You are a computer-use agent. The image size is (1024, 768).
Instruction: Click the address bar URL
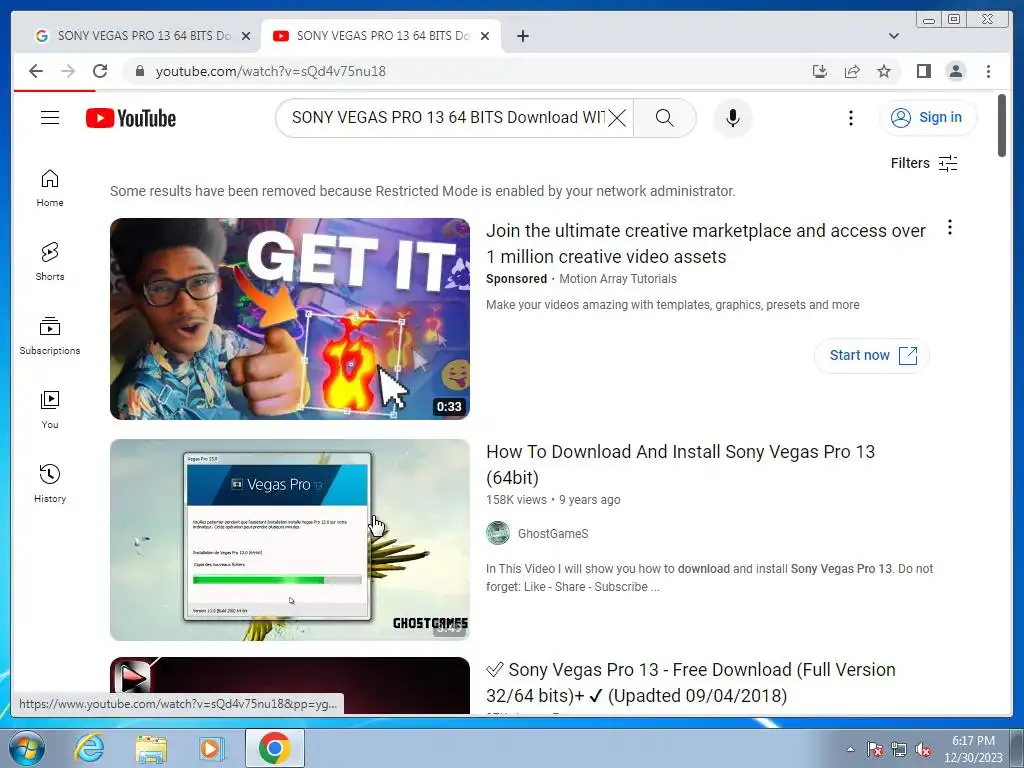270,71
